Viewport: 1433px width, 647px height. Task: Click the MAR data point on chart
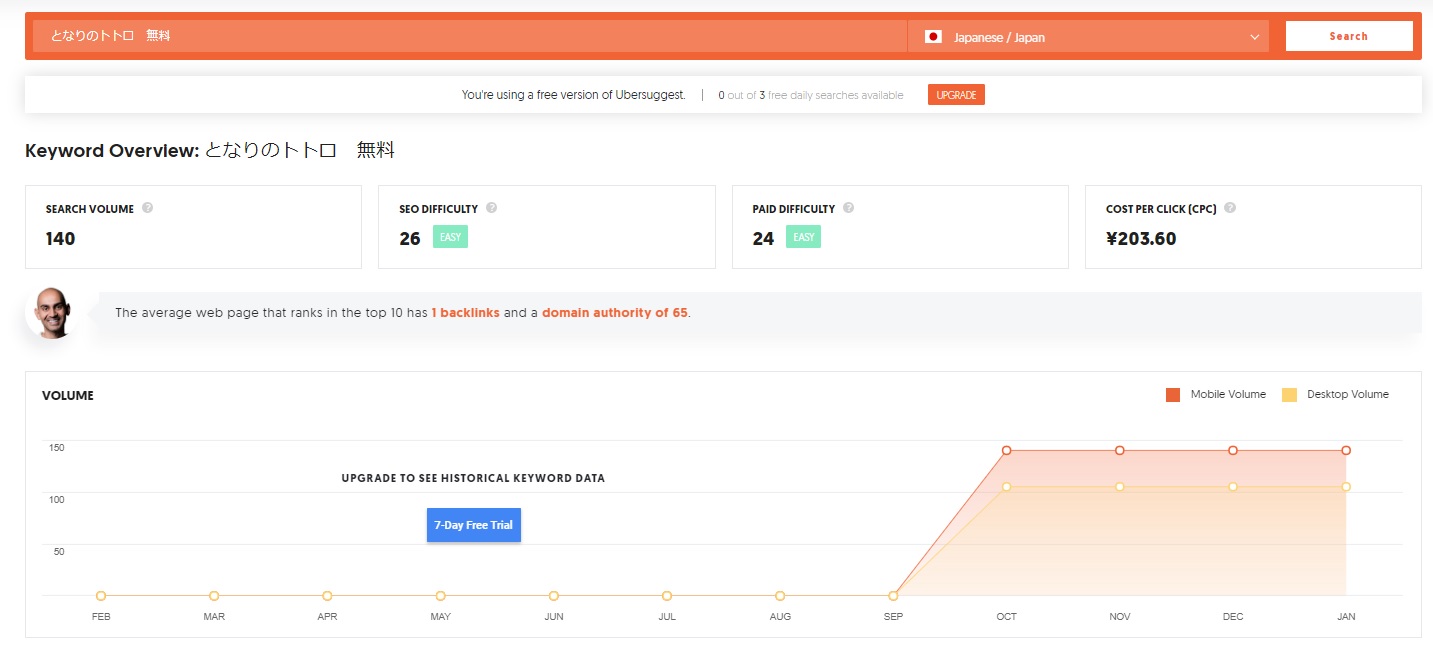tap(214, 596)
